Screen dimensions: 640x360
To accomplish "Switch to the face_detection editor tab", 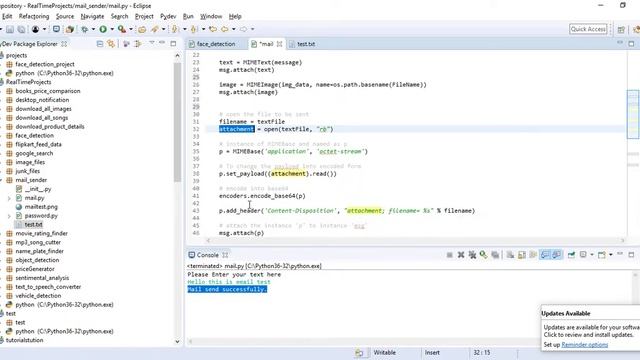I will point(216,44).
